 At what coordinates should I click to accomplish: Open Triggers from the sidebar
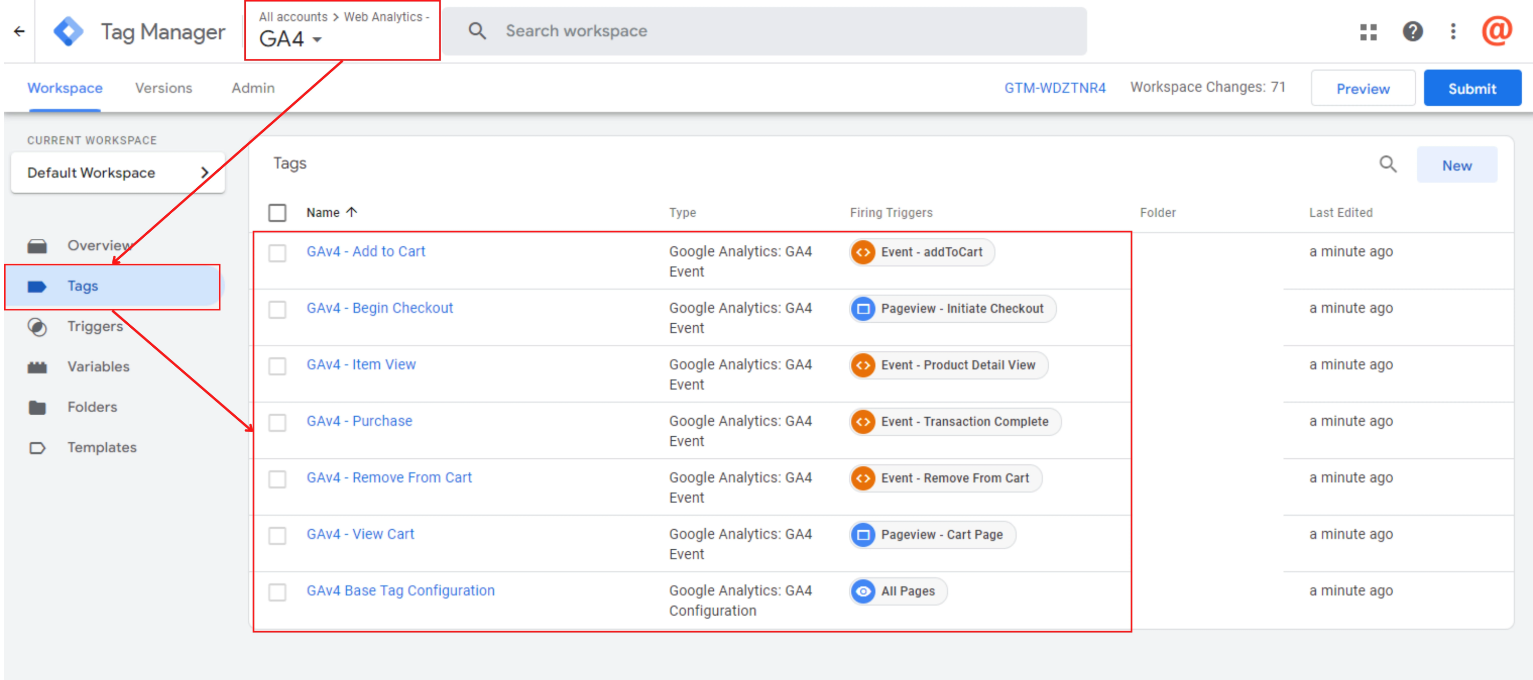[x=95, y=327]
